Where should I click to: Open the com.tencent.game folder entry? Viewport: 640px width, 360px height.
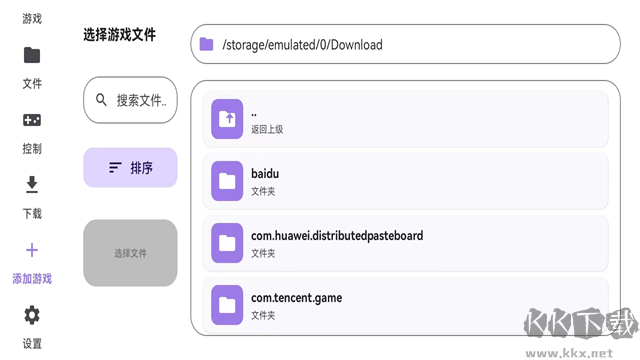pos(405,305)
